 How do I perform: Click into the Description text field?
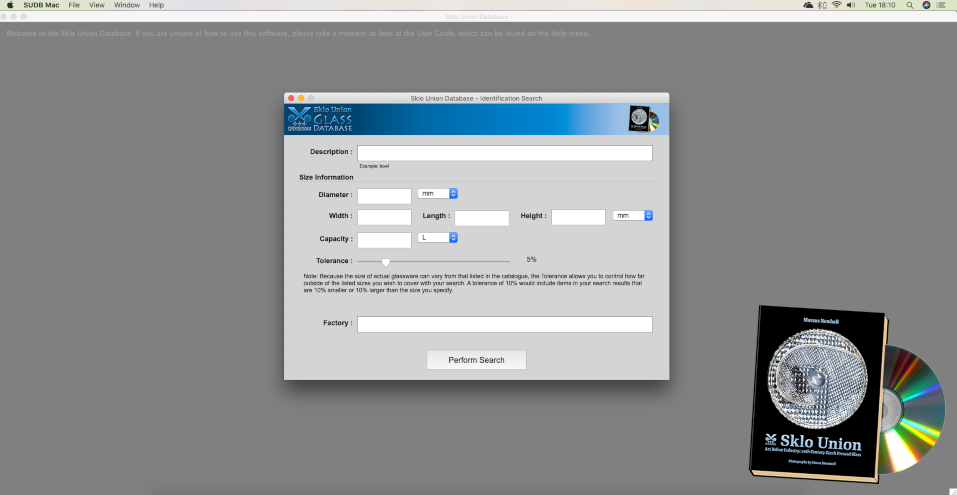pyautogui.click(x=504, y=153)
